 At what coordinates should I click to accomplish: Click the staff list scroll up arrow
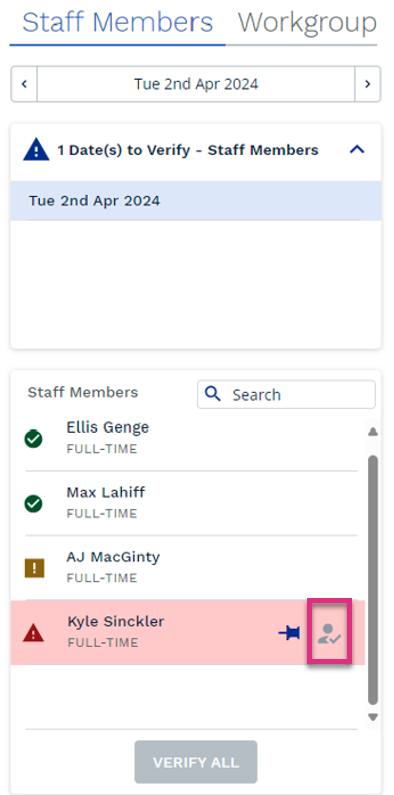373,431
